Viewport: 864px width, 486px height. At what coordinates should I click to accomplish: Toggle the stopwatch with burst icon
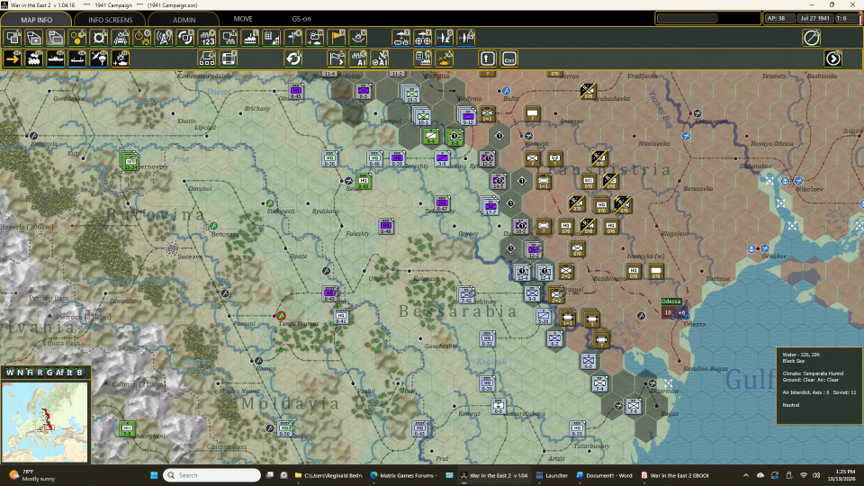(142, 38)
